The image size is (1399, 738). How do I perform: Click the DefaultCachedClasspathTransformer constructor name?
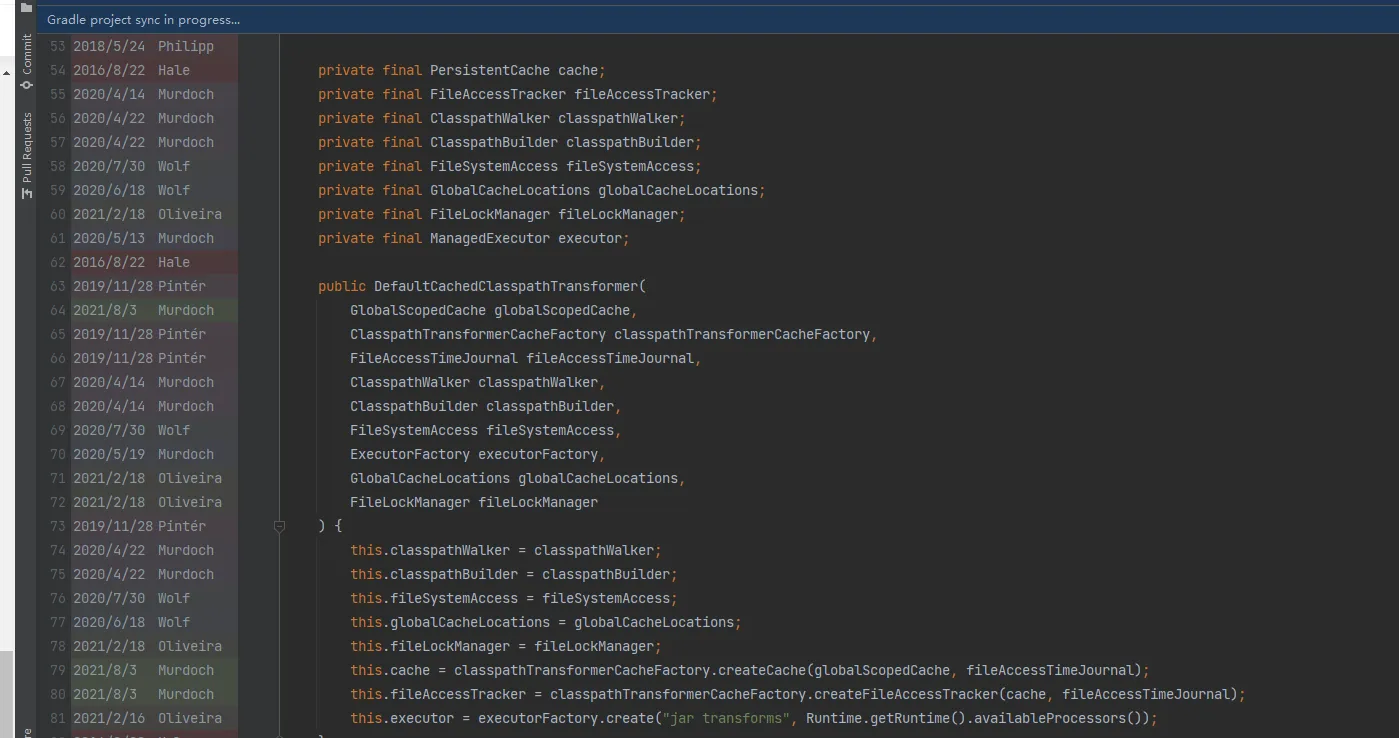(x=506, y=286)
